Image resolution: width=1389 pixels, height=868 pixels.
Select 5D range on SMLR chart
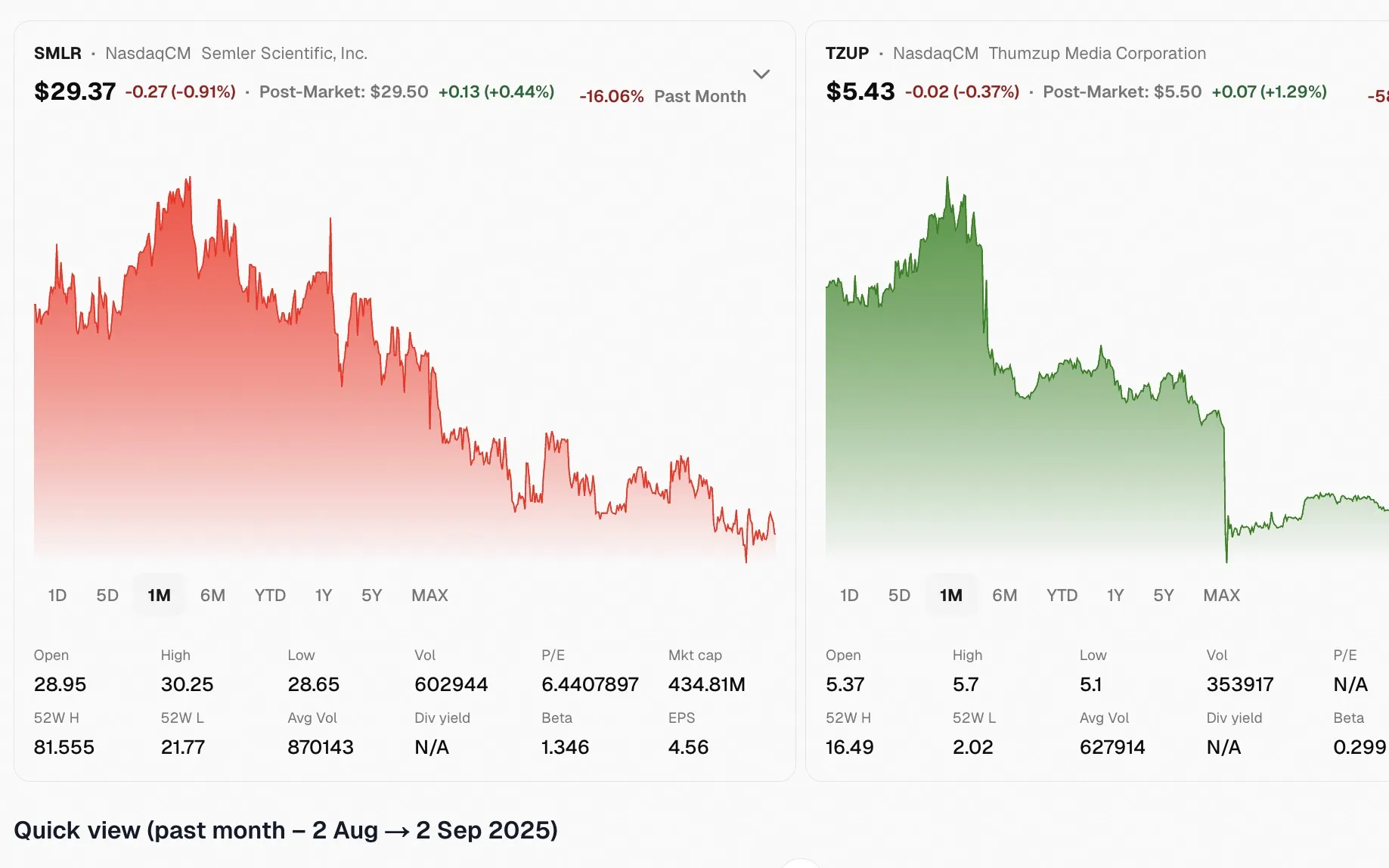pyautogui.click(x=107, y=595)
